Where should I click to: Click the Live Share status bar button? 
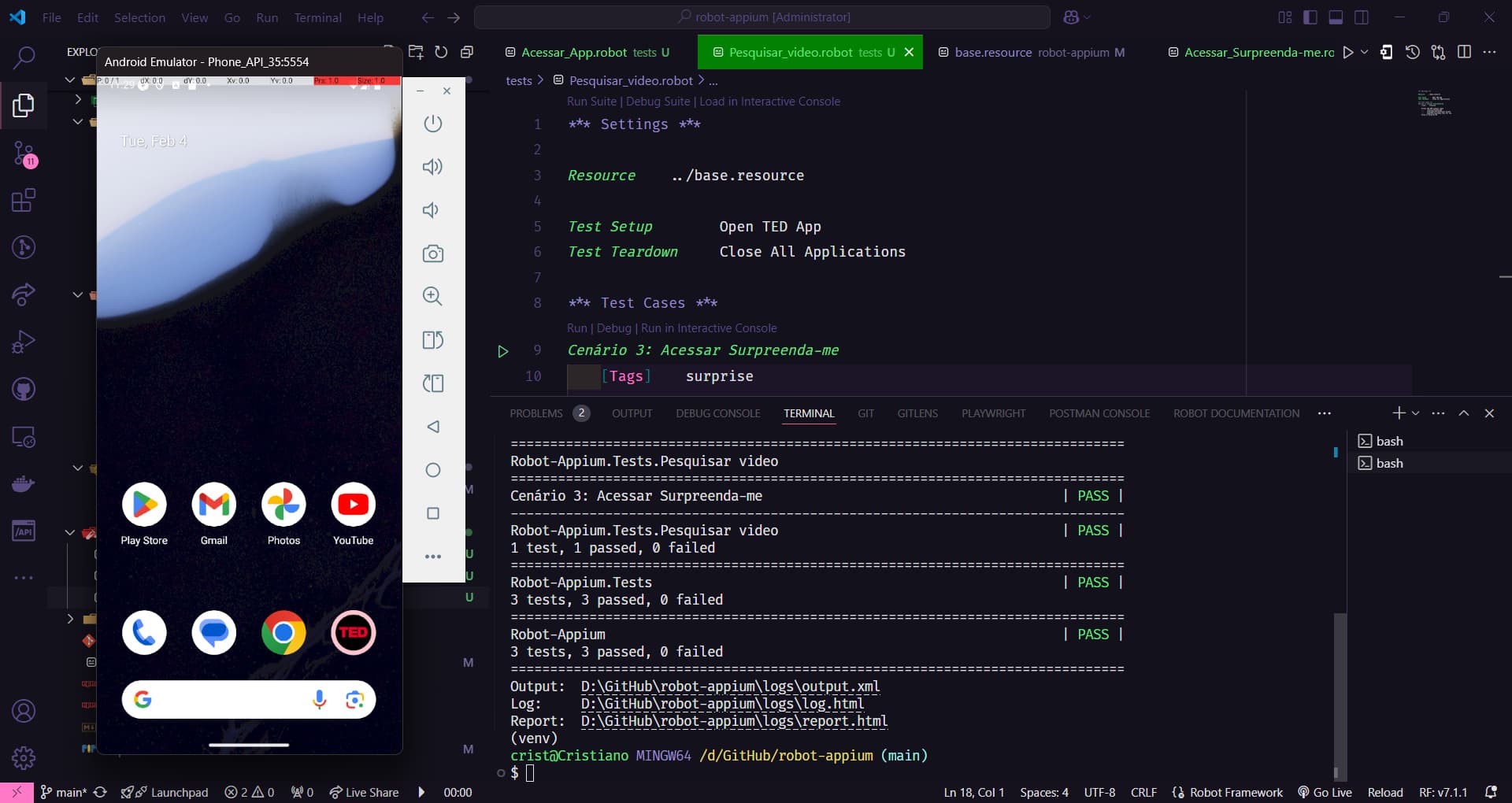364,792
